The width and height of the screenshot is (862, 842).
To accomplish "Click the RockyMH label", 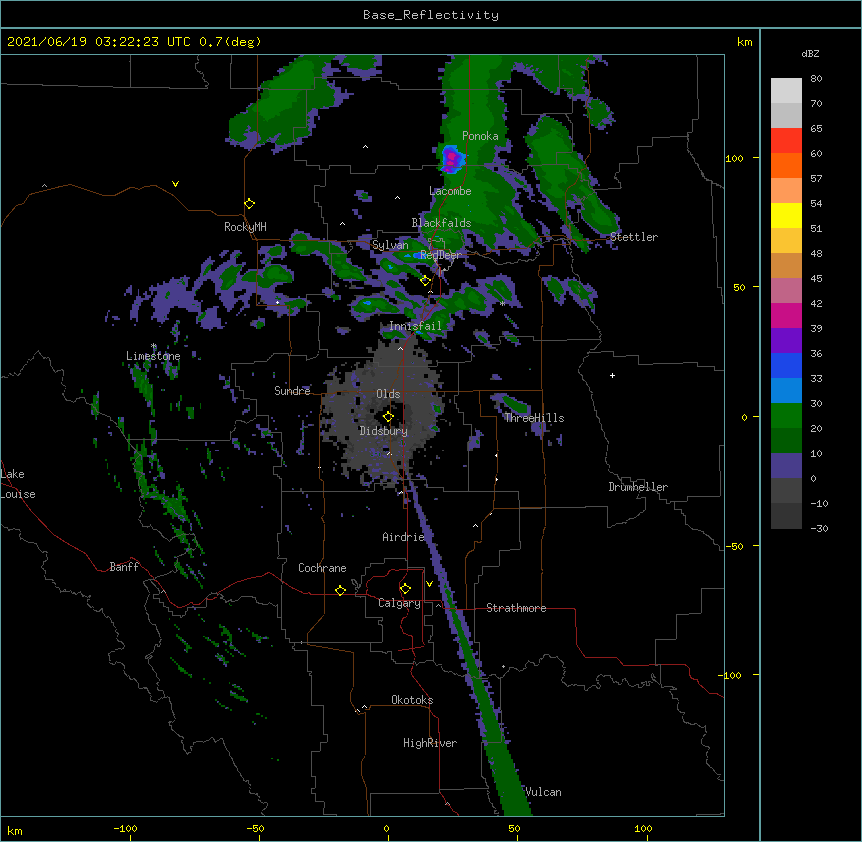I will tap(245, 227).
